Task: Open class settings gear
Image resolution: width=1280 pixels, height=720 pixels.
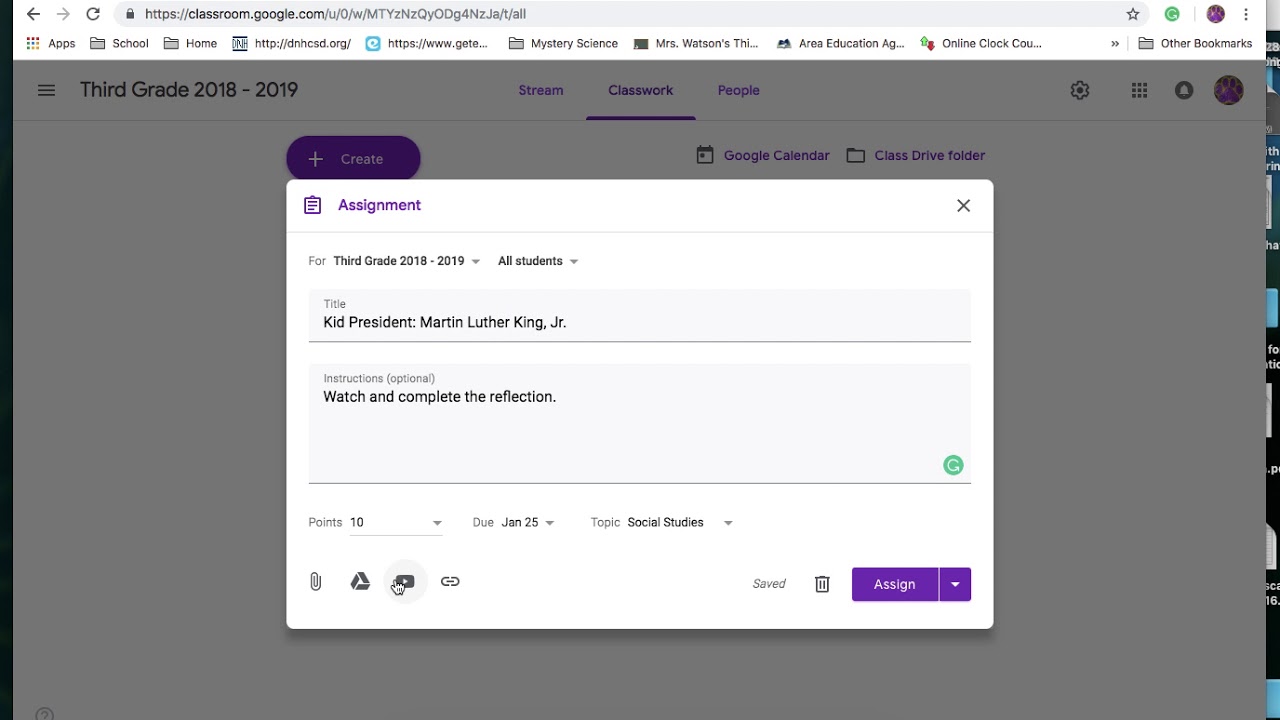Action: pyautogui.click(x=1080, y=90)
